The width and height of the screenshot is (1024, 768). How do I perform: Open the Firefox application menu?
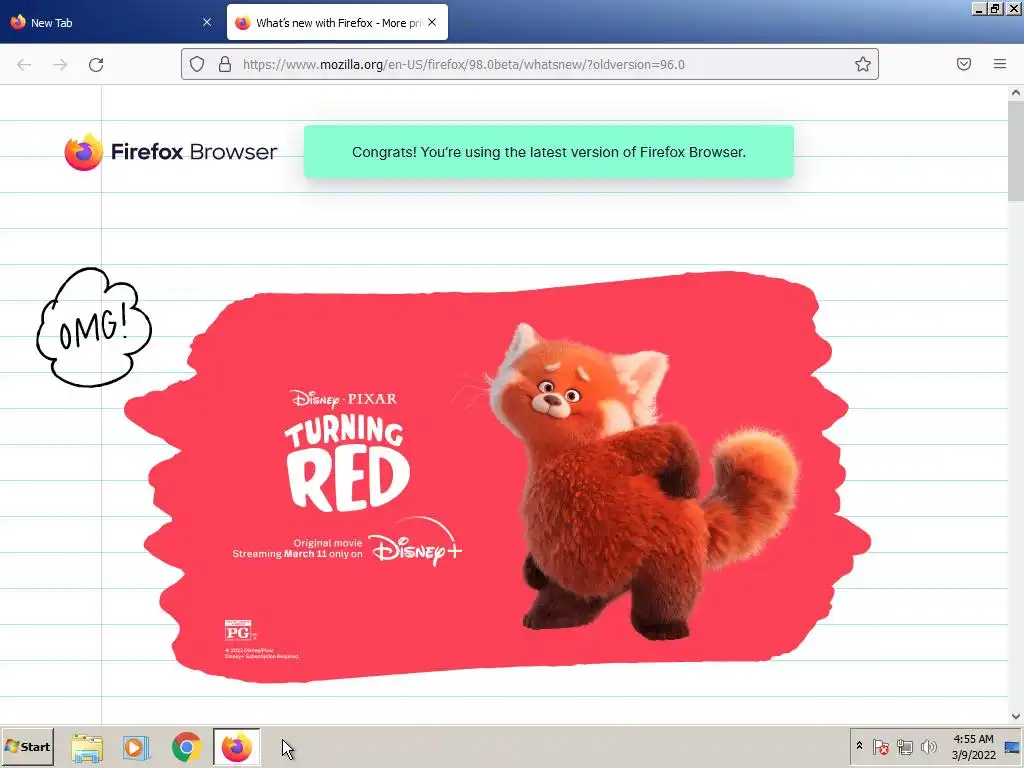coord(1000,64)
